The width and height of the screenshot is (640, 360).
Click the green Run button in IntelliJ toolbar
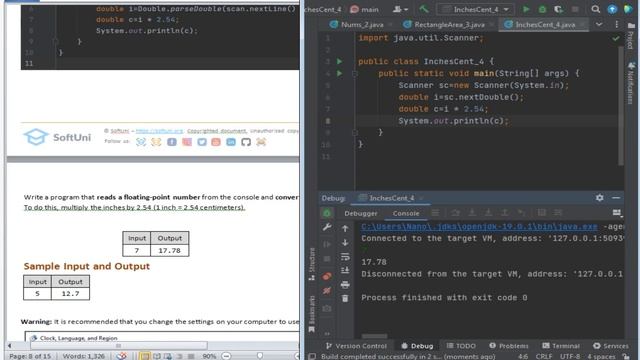click(x=526, y=9)
